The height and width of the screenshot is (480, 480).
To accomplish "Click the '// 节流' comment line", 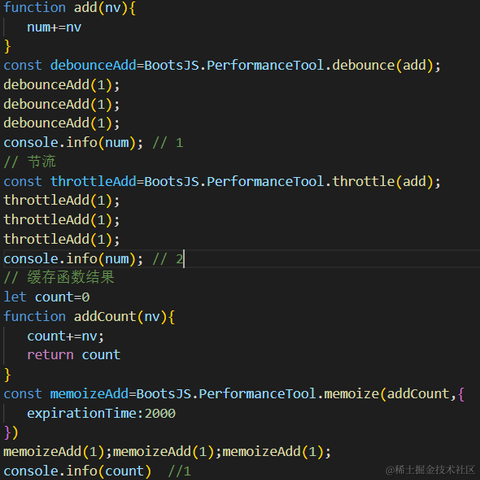I will [x=29, y=162].
